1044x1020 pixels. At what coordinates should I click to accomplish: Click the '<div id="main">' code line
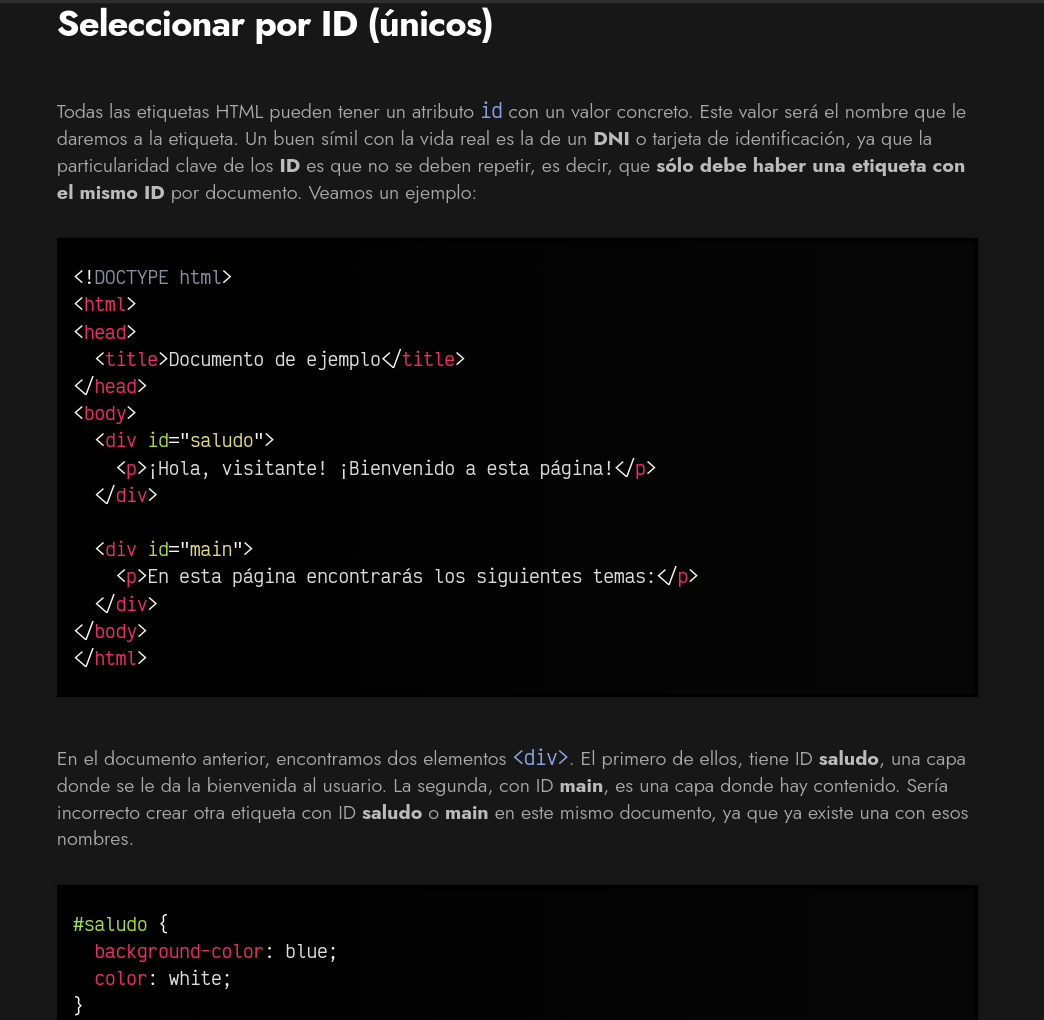click(174, 549)
